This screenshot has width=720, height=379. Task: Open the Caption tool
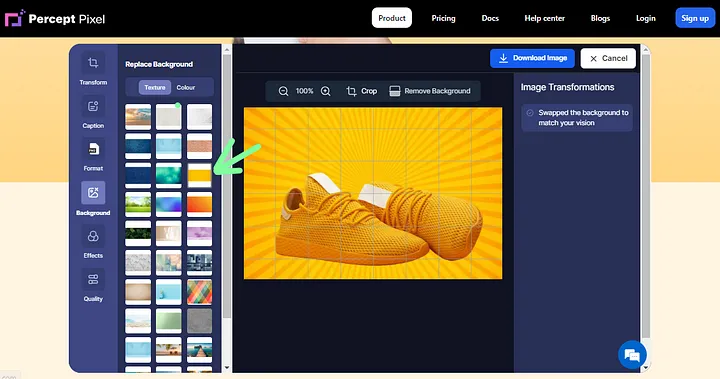tap(93, 113)
